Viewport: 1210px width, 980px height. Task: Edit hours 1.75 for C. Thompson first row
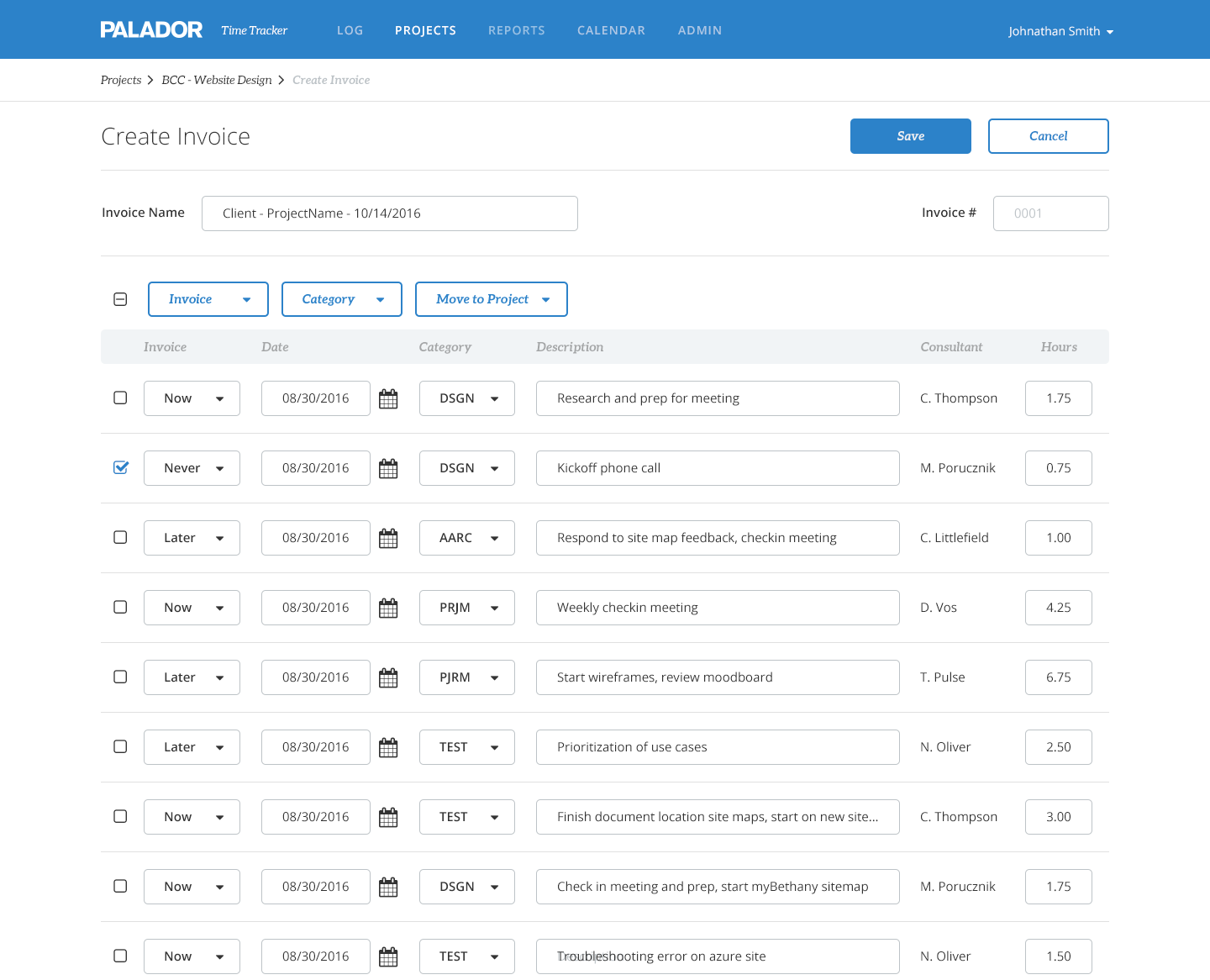coord(1059,398)
